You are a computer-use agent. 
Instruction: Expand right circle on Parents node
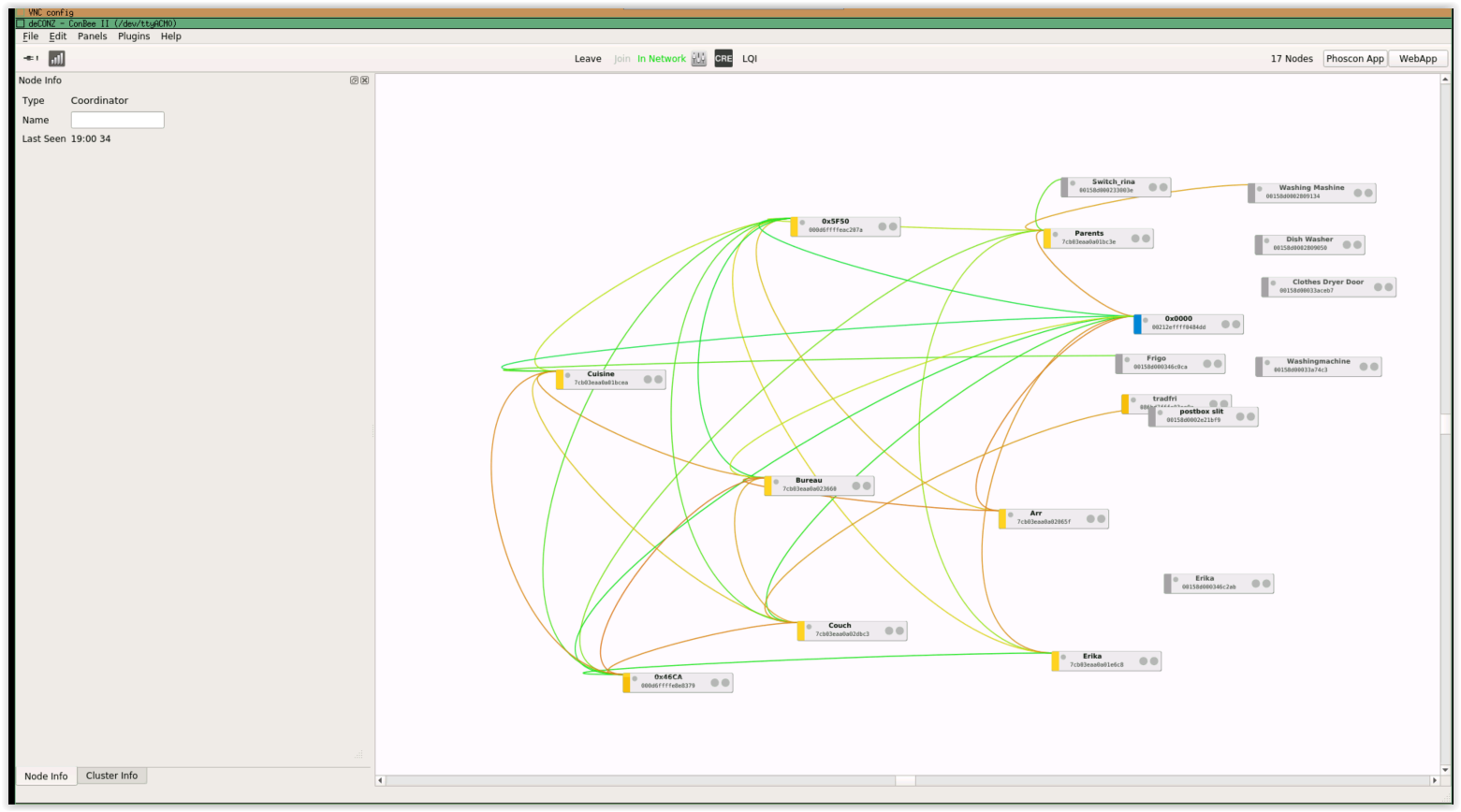pos(1146,239)
